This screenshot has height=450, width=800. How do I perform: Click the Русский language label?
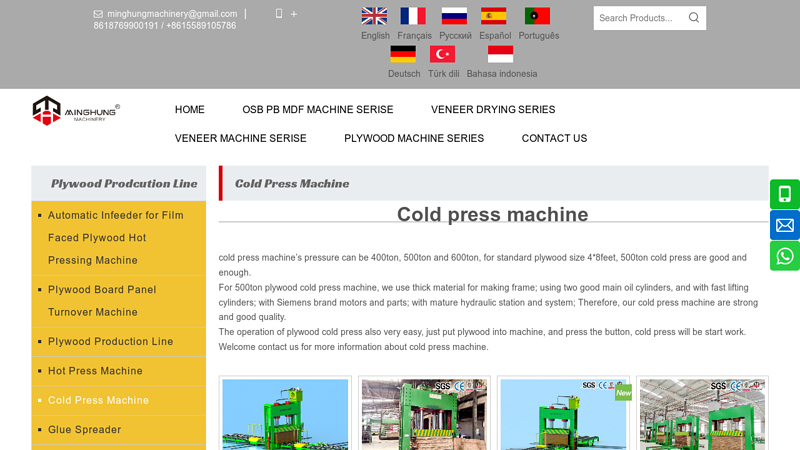pos(455,36)
